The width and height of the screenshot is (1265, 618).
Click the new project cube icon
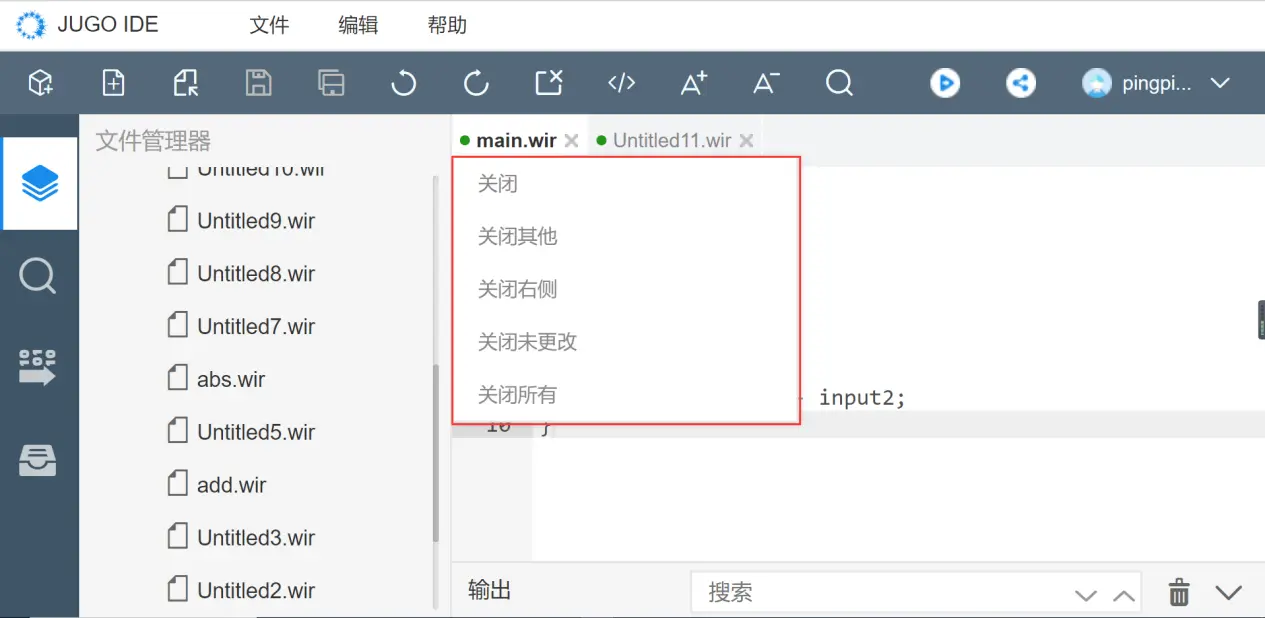(x=41, y=83)
